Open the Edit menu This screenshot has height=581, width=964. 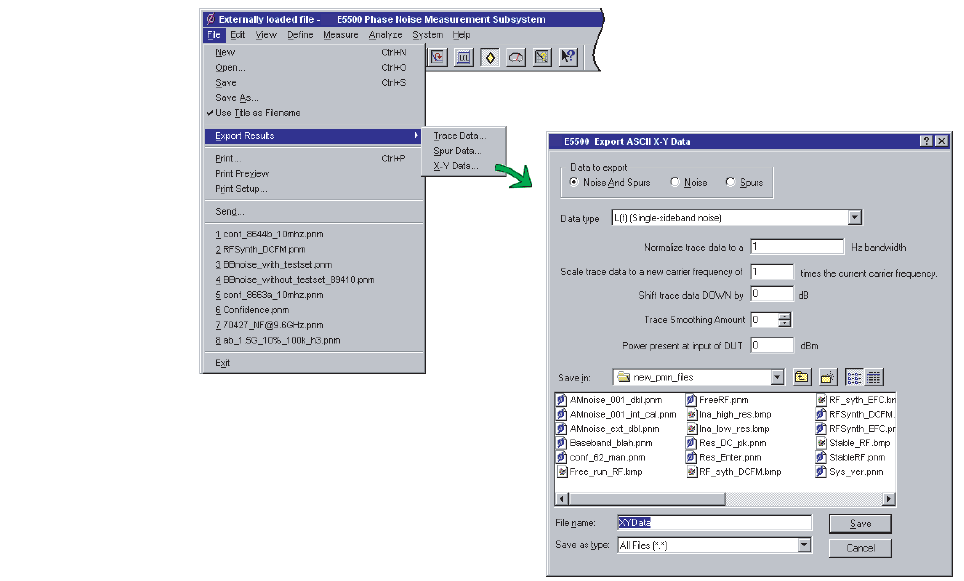237,35
